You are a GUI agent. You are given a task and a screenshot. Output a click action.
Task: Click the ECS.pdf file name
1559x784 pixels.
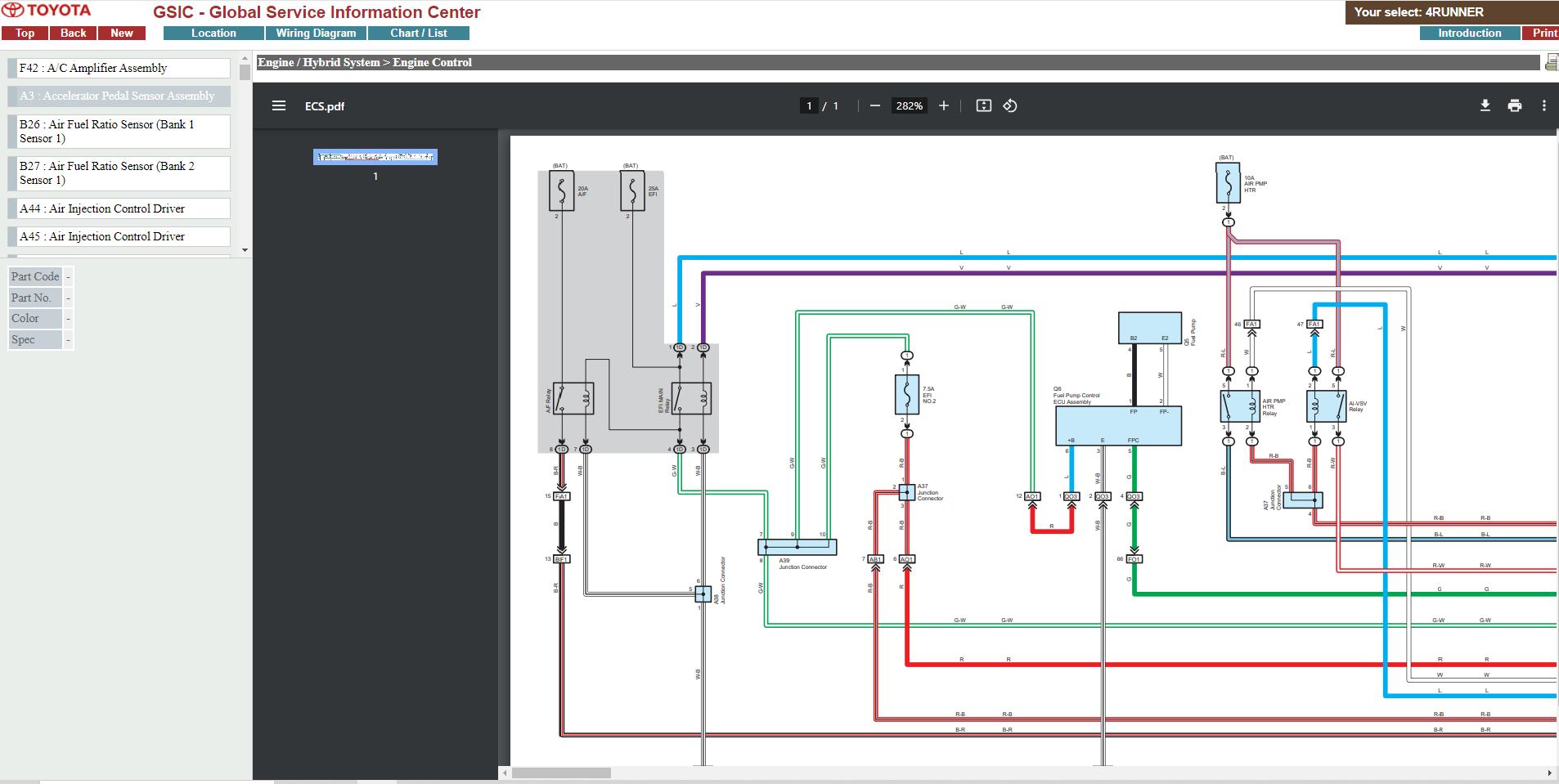[x=325, y=106]
